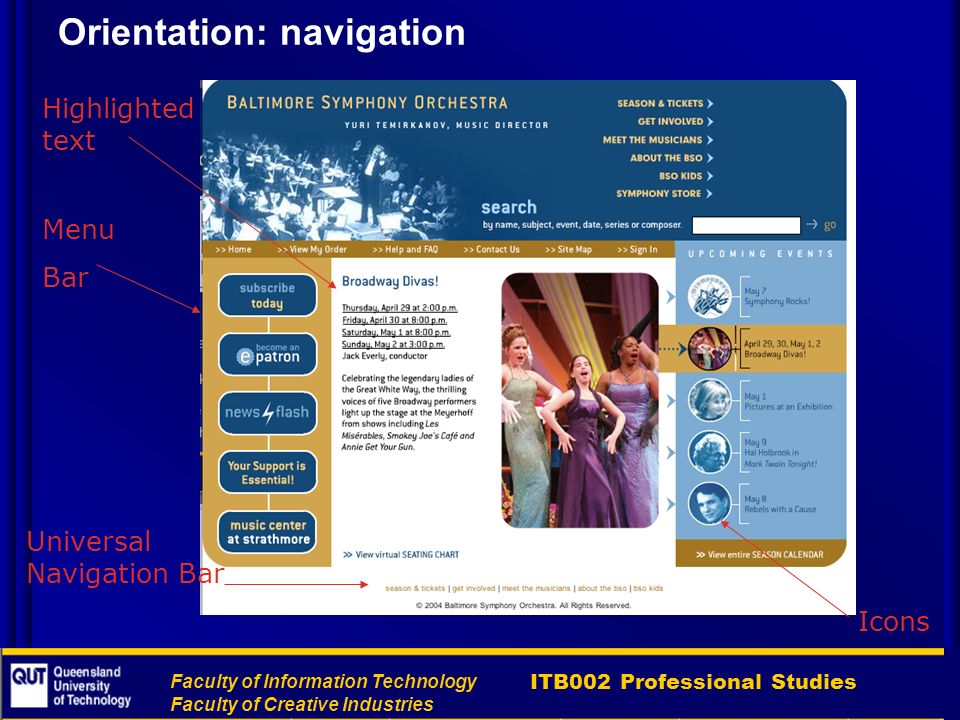Viewport: 960px width, 720px height.
Task: Open About the BSO menu item
Action: point(666,158)
